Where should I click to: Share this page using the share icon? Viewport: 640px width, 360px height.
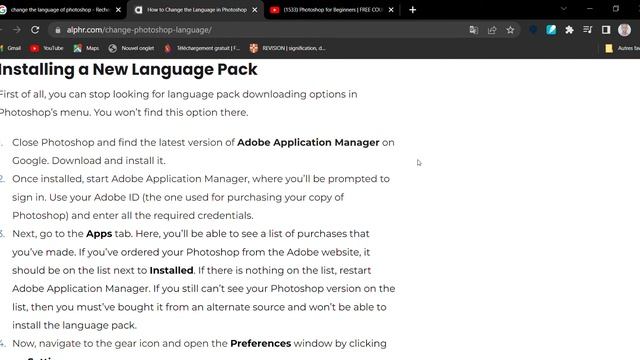coord(492,30)
